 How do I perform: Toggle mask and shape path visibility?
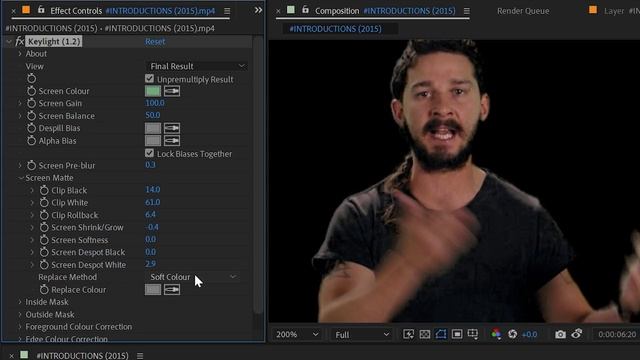[x=441, y=334]
